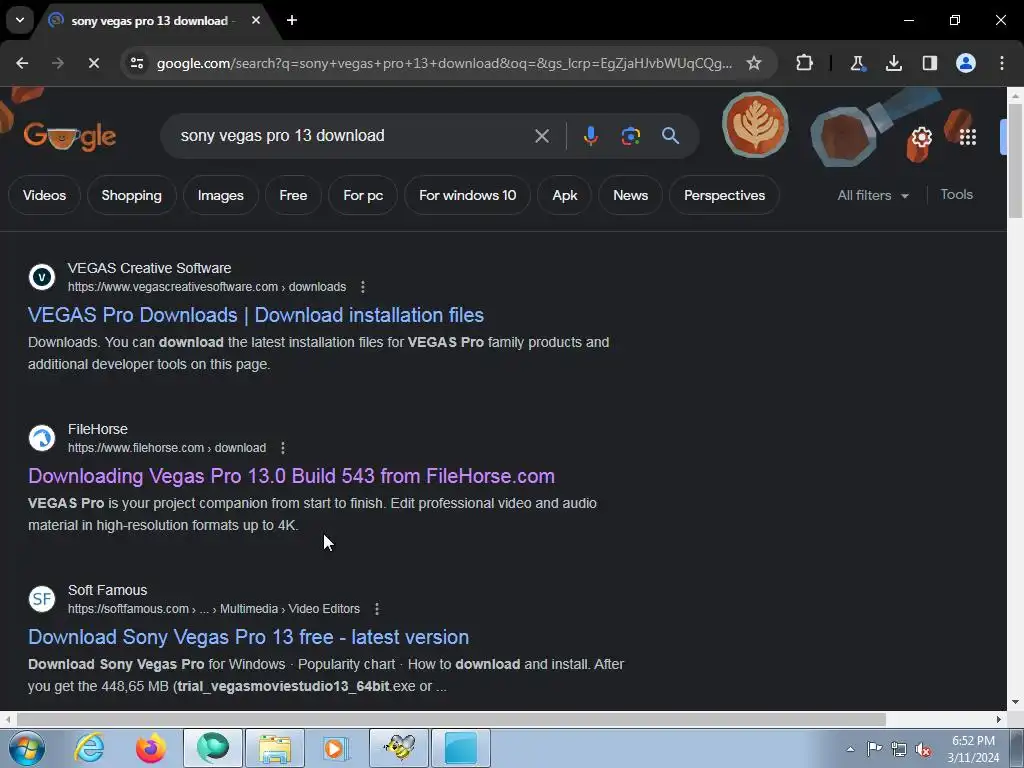This screenshot has height=768, width=1024.
Task: Open more options for FileHorse result
Action: pos(283,448)
